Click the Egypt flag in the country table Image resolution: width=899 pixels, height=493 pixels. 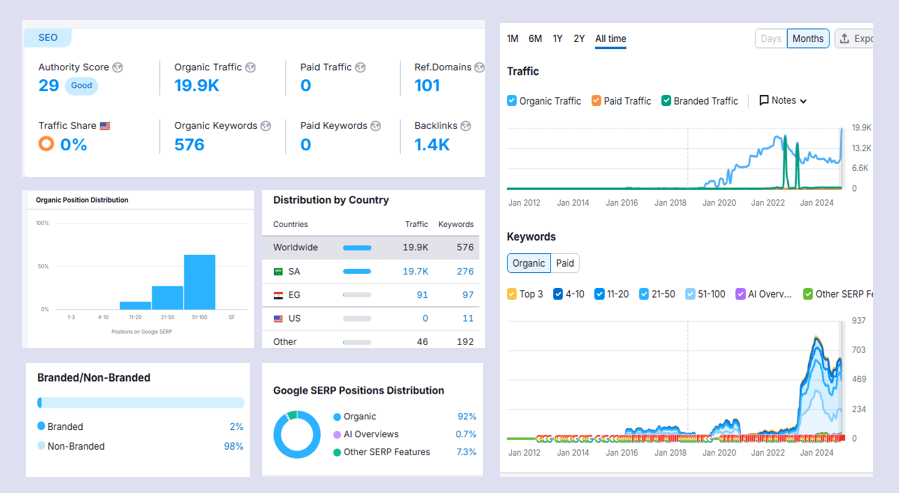(x=279, y=295)
